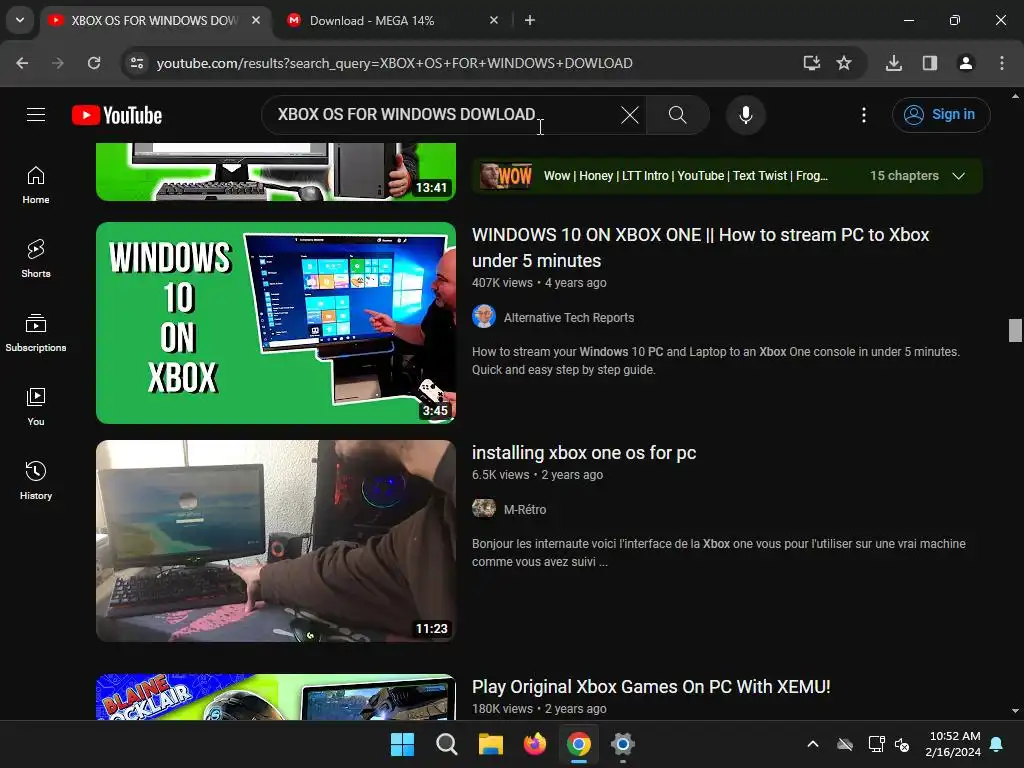Visit M-Rétro channel name

click(524, 509)
